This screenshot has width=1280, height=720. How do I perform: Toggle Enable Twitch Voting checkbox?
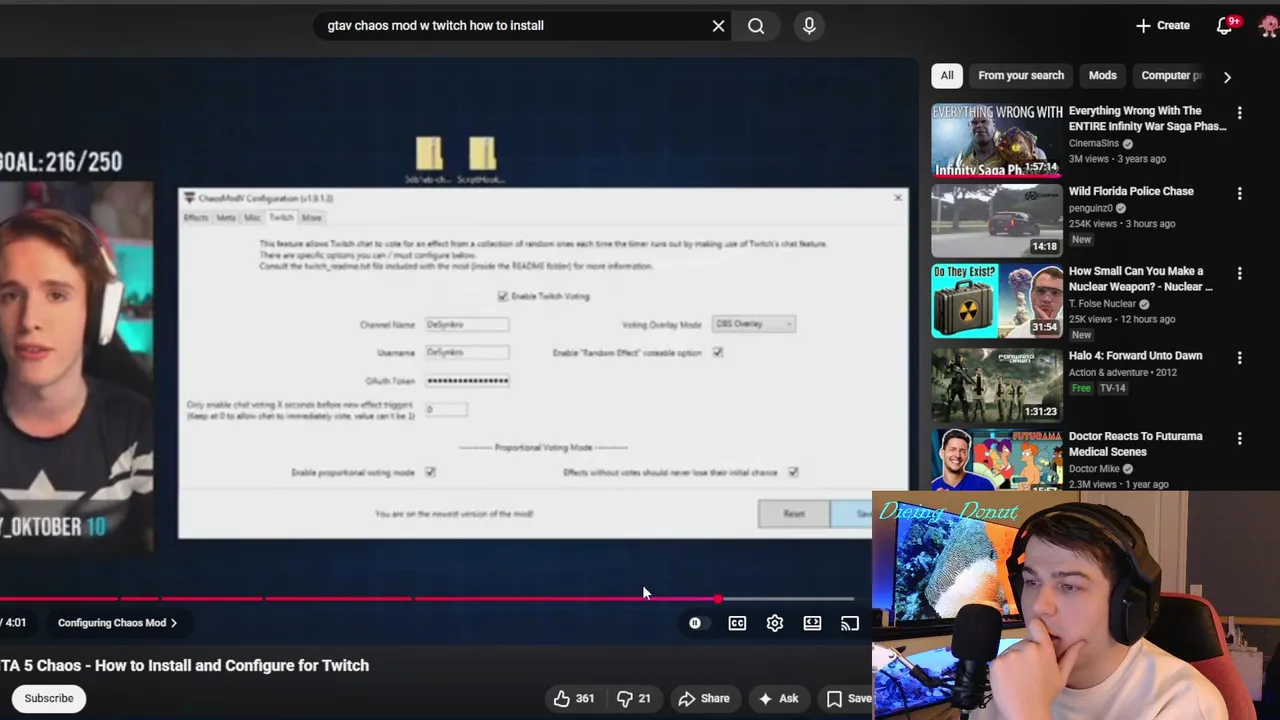pos(503,296)
